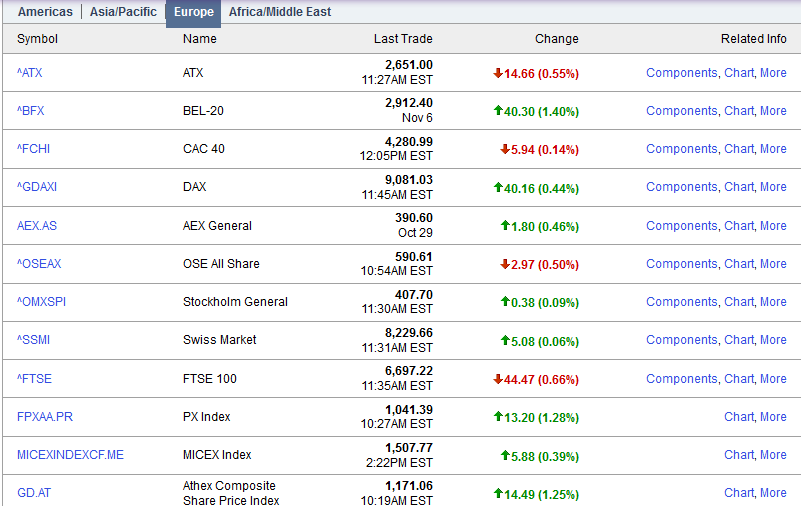
Task: Click More in the Athex Composite row
Action: click(773, 493)
